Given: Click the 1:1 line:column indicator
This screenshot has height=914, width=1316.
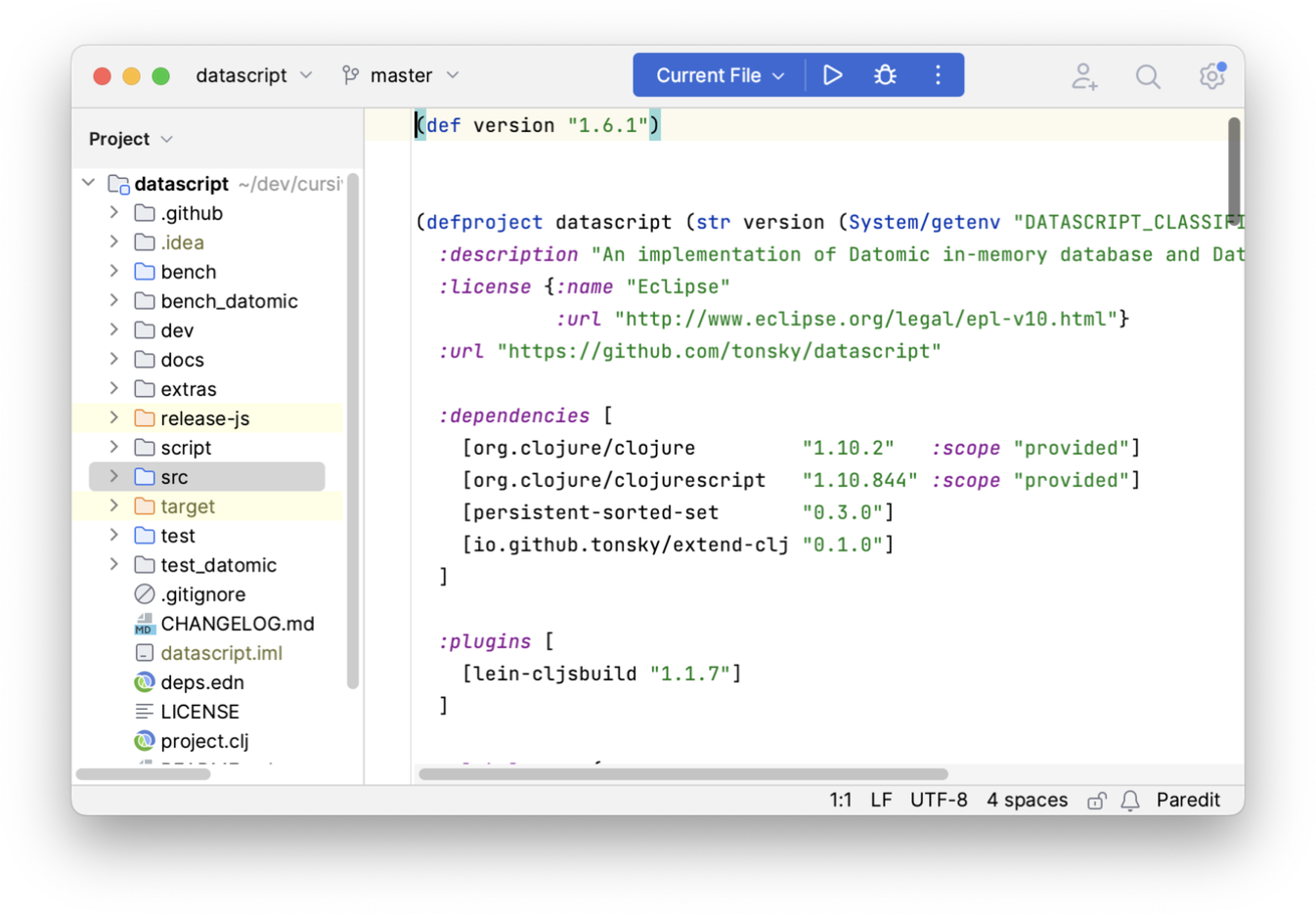Looking at the screenshot, I should 840,801.
